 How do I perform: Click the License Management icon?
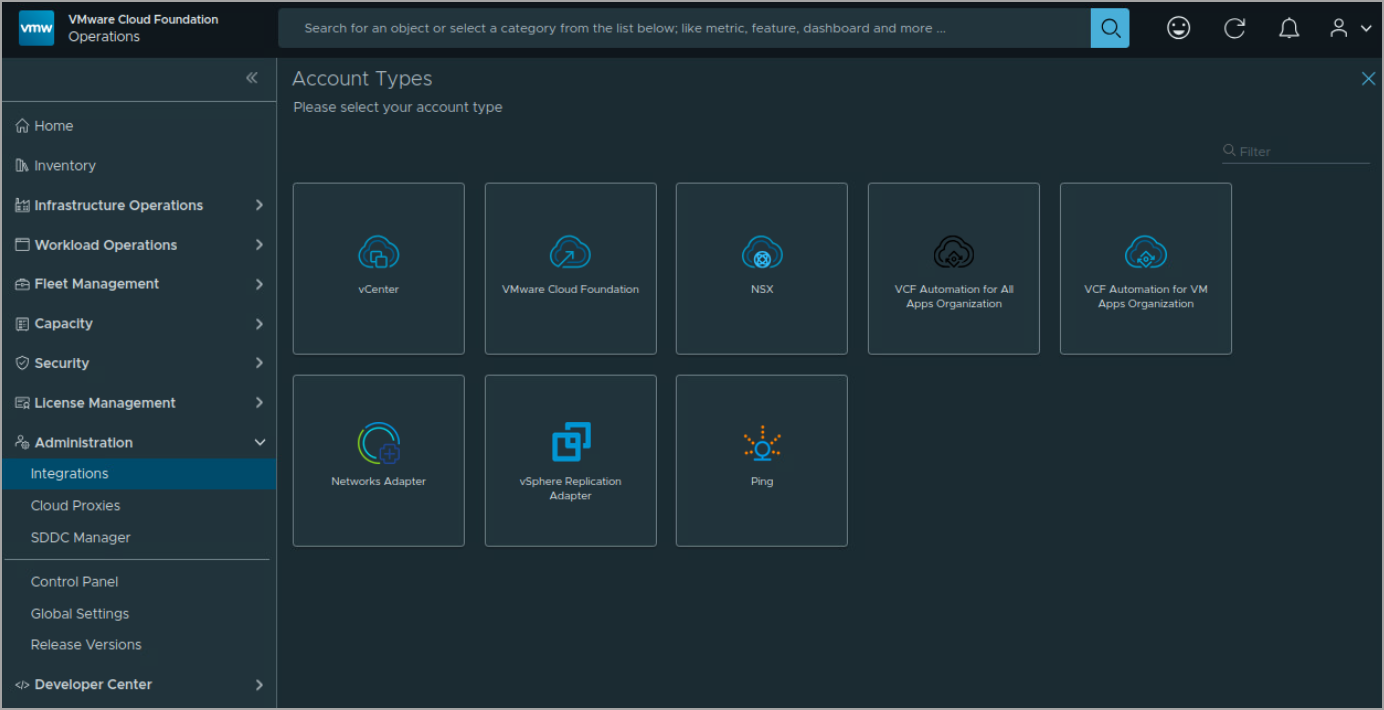point(22,403)
